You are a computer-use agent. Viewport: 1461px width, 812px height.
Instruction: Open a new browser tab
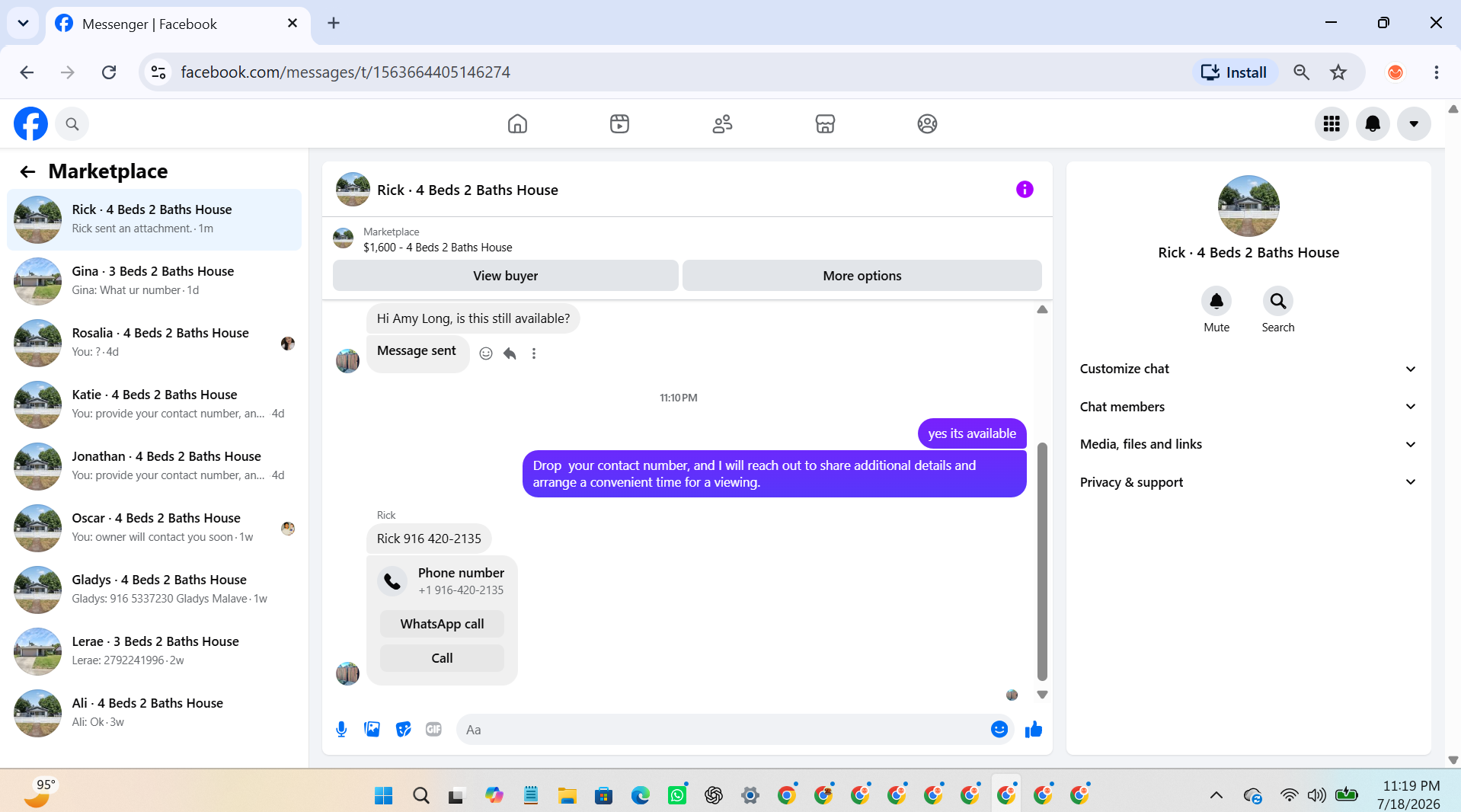[x=334, y=23]
